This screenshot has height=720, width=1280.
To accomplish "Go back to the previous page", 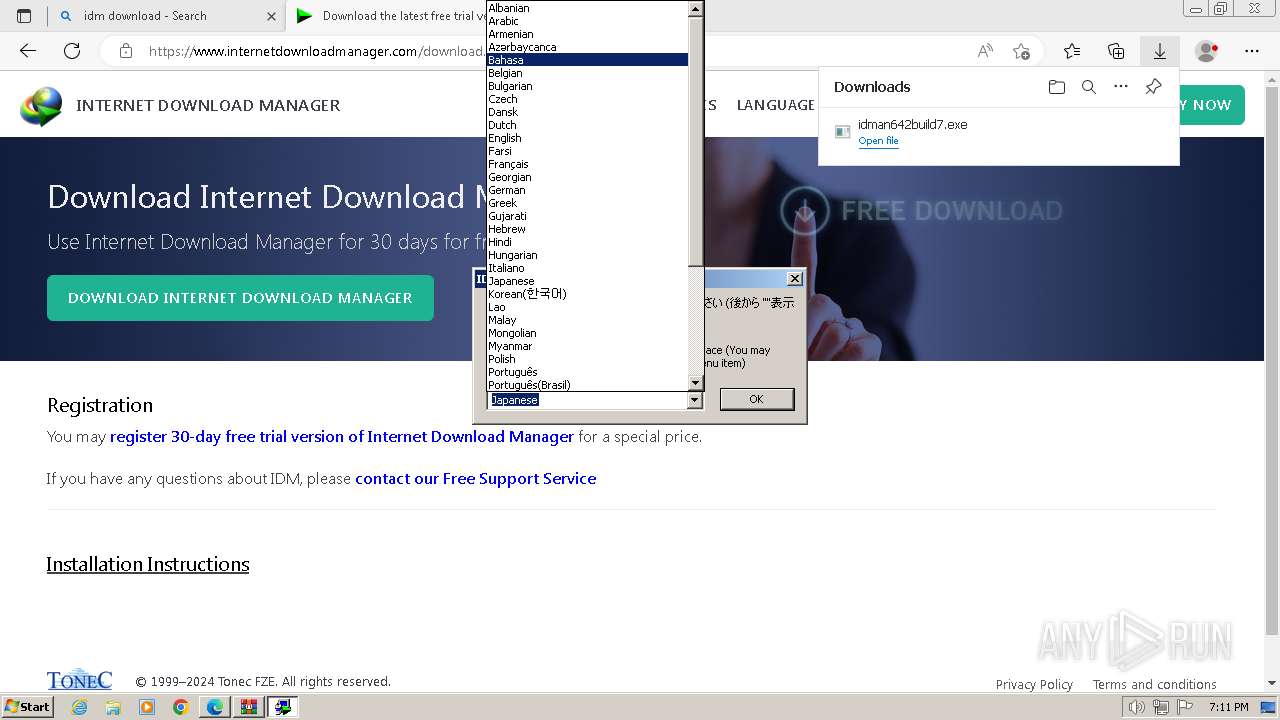I will (28, 51).
